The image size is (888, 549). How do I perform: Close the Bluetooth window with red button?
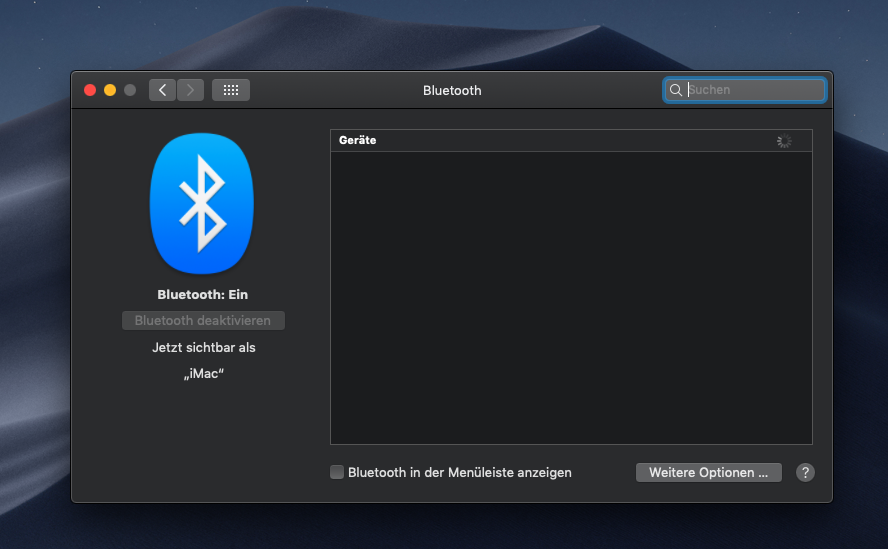(x=89, y=90)
